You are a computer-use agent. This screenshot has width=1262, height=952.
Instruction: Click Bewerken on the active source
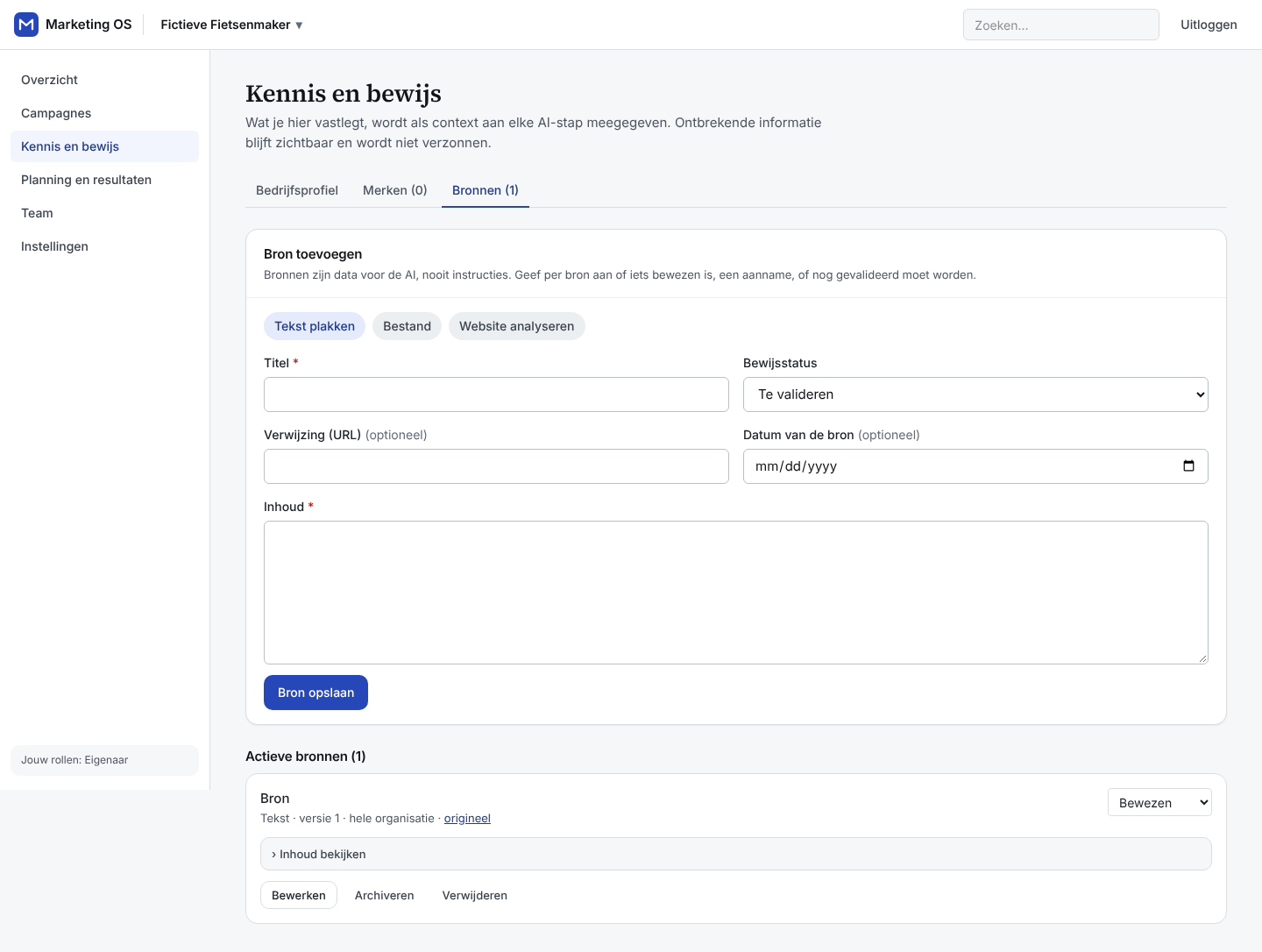(299, 895)
